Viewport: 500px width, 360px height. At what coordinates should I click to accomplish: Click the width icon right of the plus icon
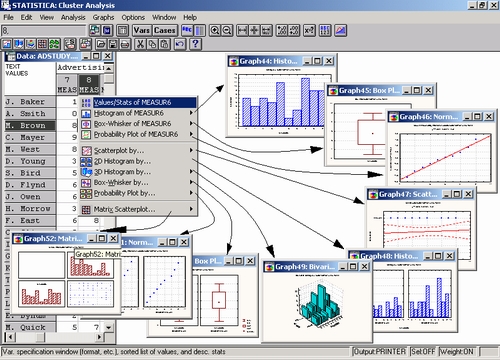point(266,31)
